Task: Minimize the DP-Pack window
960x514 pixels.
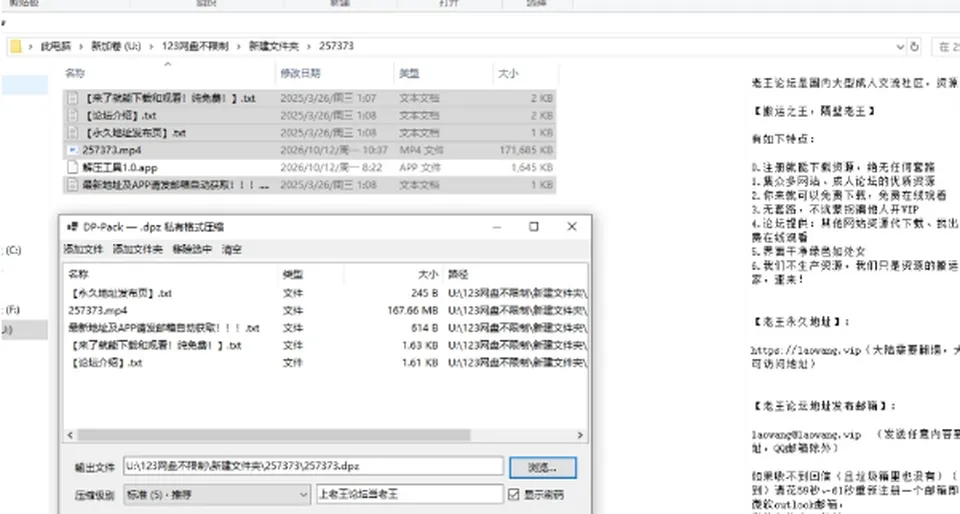Action: 497,227
